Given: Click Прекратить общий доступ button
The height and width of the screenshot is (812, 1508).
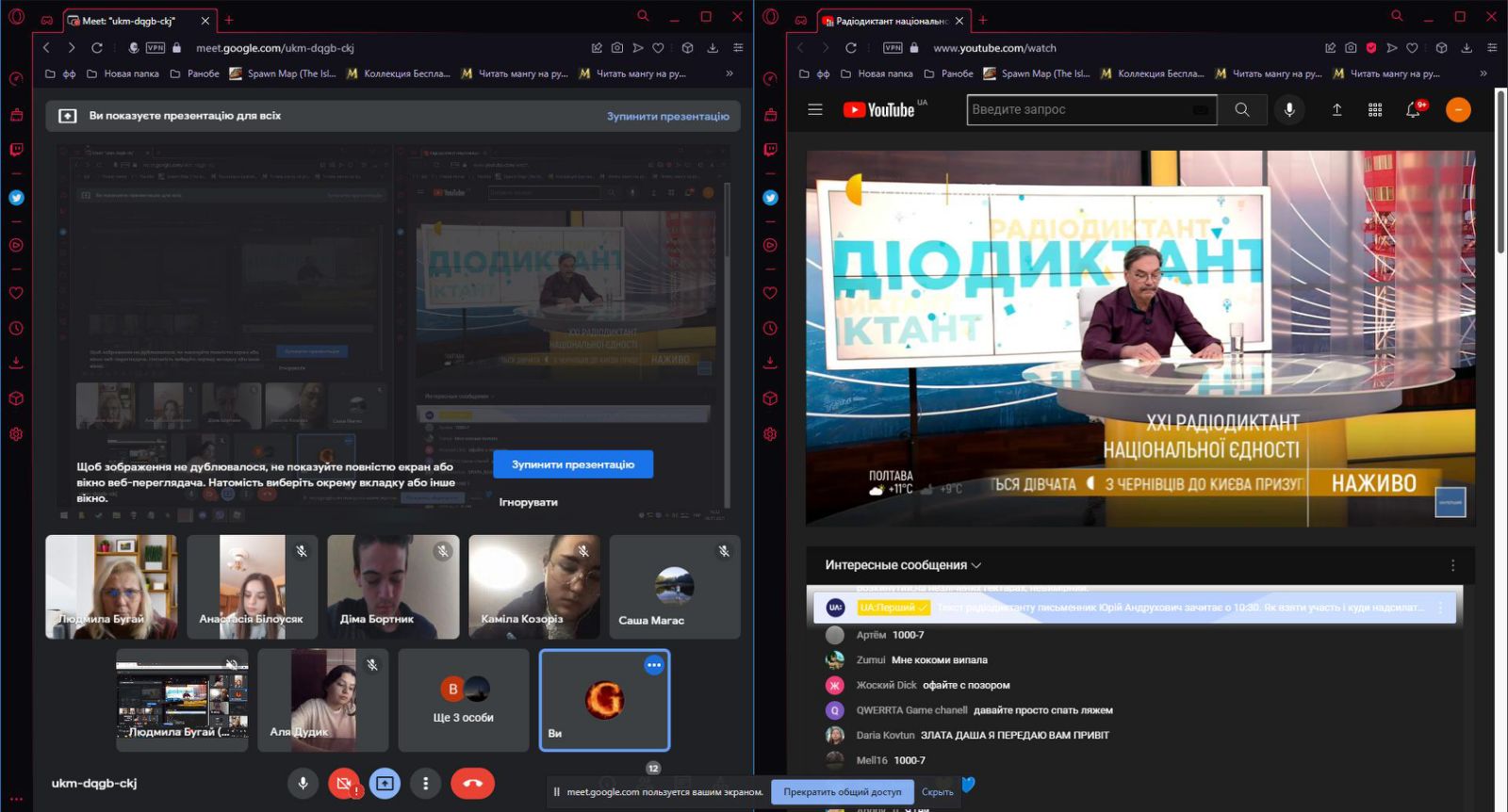Looking at the screenshot, I should coord(842,791).
